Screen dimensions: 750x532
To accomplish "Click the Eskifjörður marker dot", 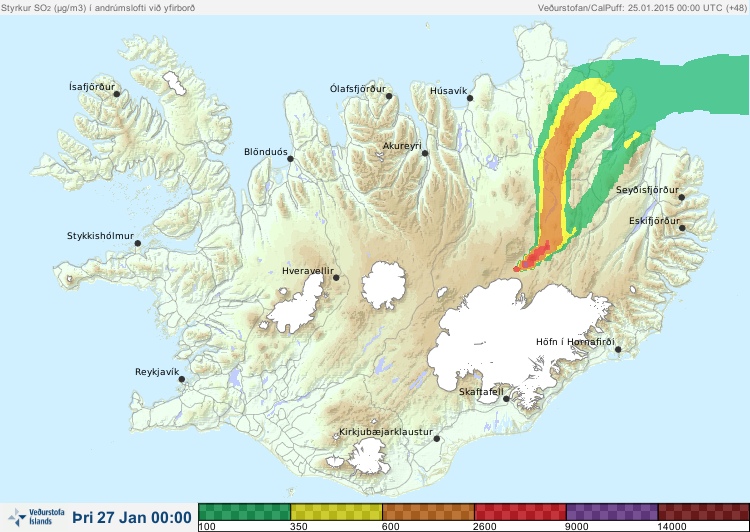I will [x=682, y=228].
